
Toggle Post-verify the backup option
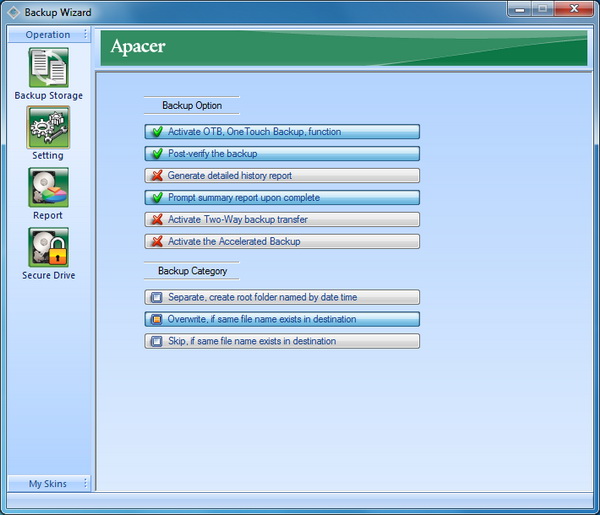[x=282, y=153]
